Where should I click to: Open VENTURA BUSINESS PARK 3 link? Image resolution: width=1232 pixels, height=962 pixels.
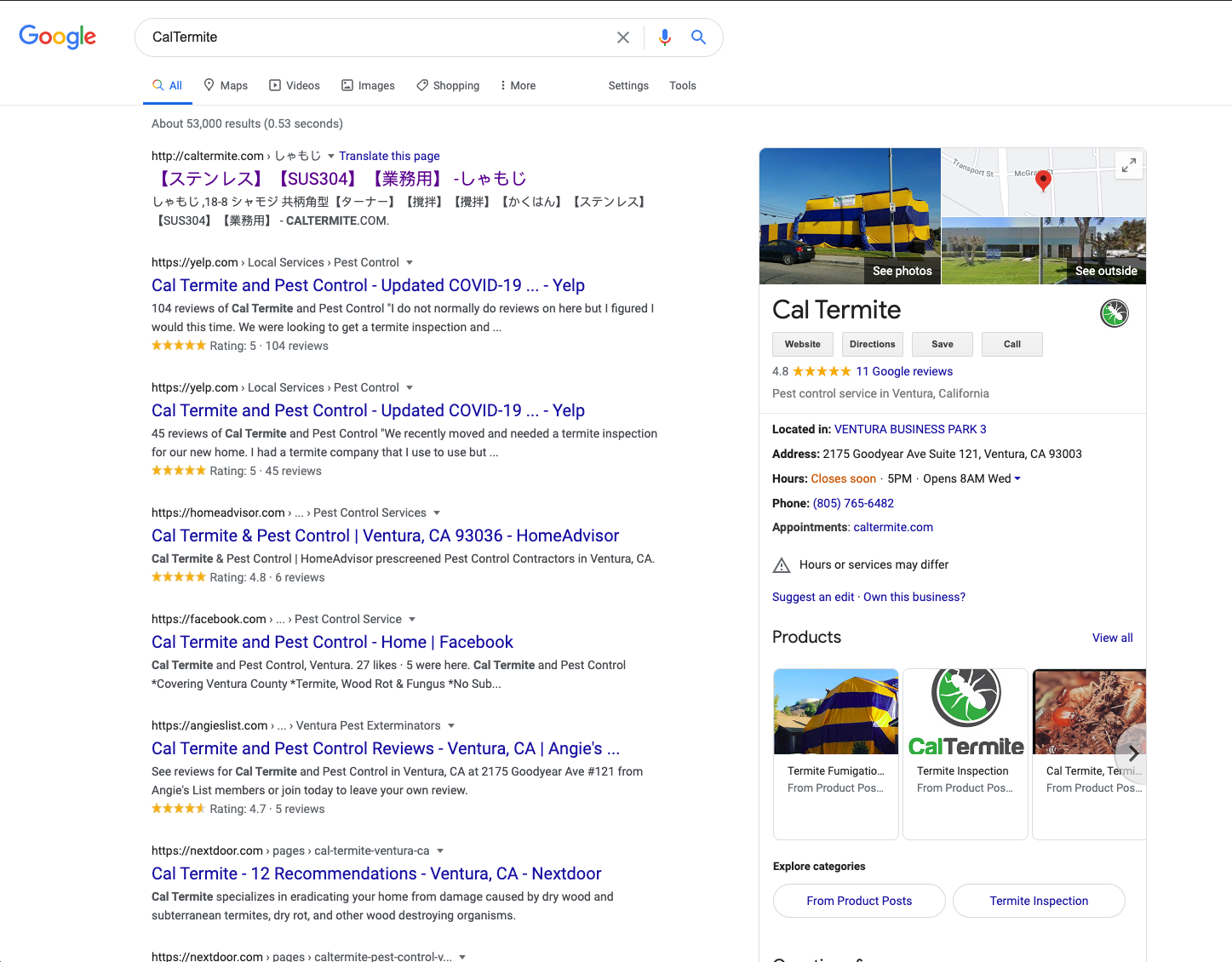[910, 429]
